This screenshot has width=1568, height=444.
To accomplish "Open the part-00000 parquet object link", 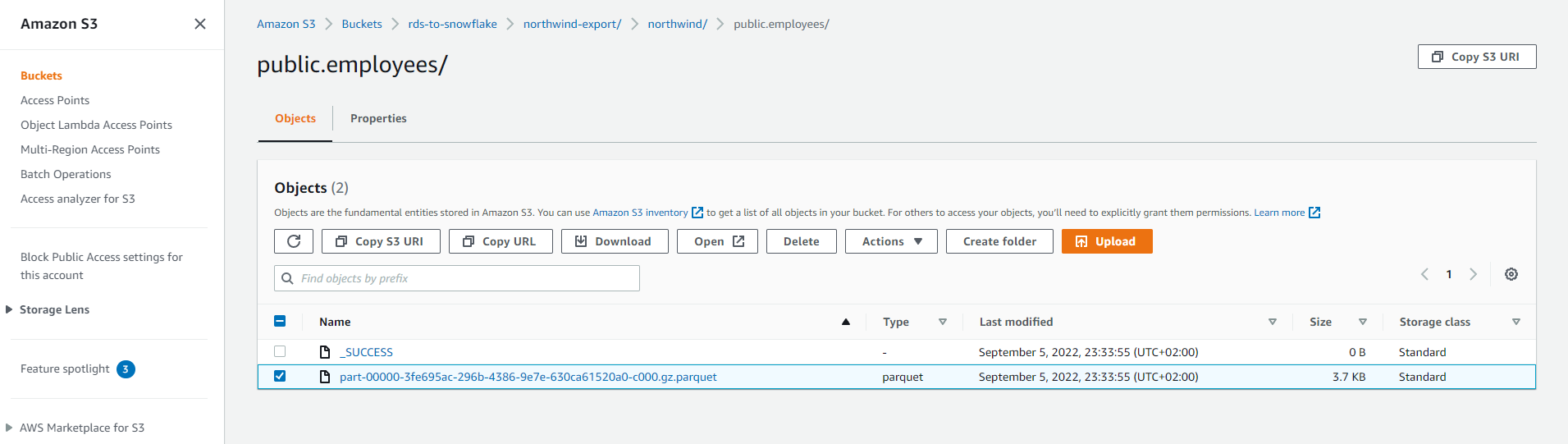I will [x=528, y=377].
